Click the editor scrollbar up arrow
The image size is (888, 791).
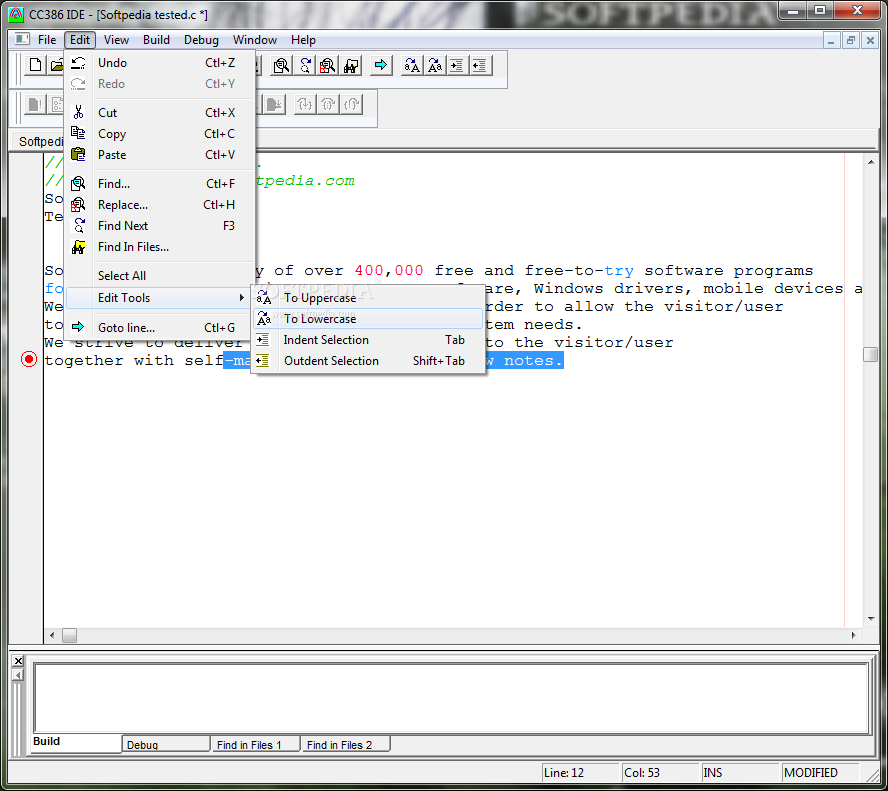[x=870, y=163]
